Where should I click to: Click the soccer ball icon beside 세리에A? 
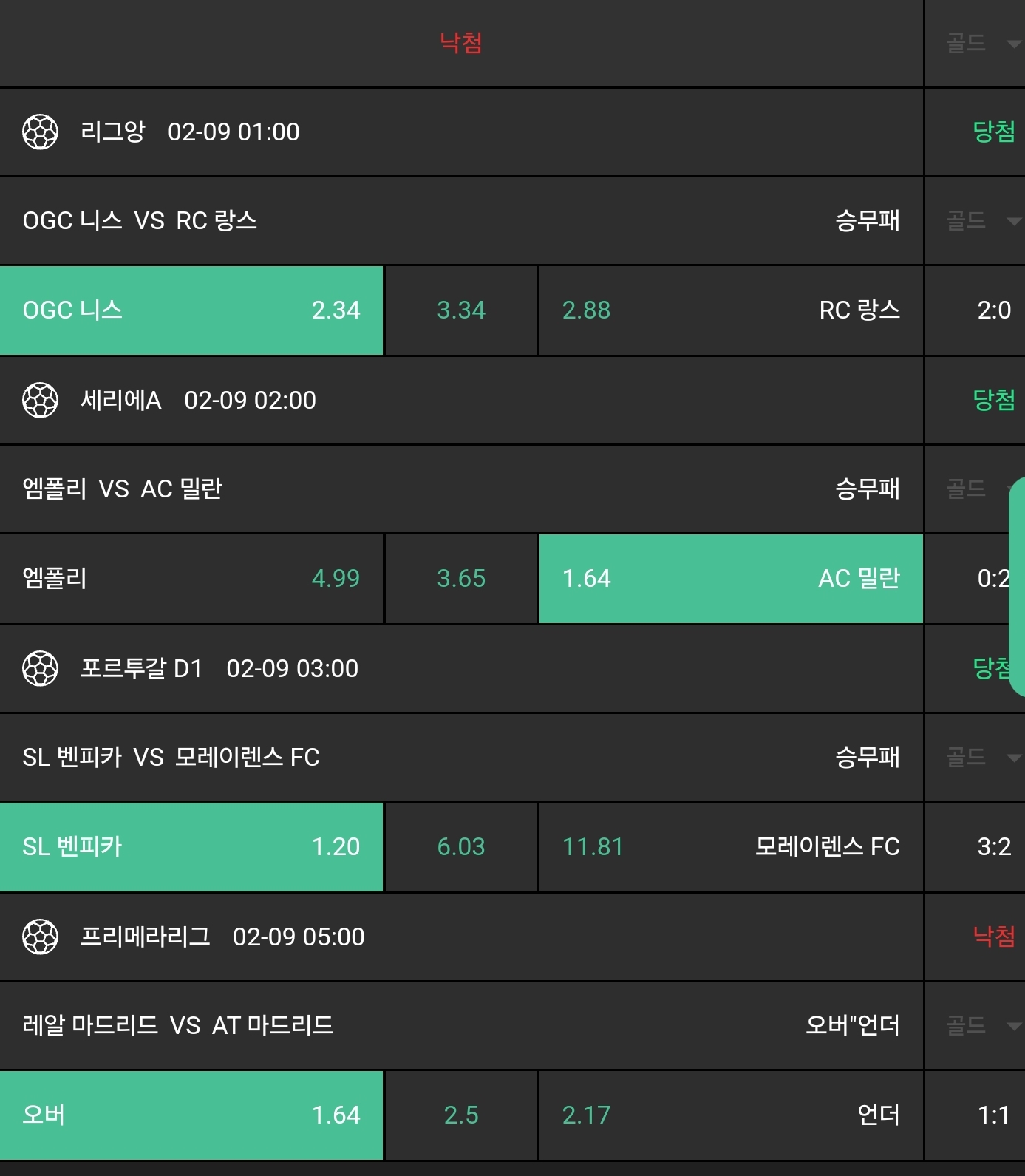click(40, 401)
